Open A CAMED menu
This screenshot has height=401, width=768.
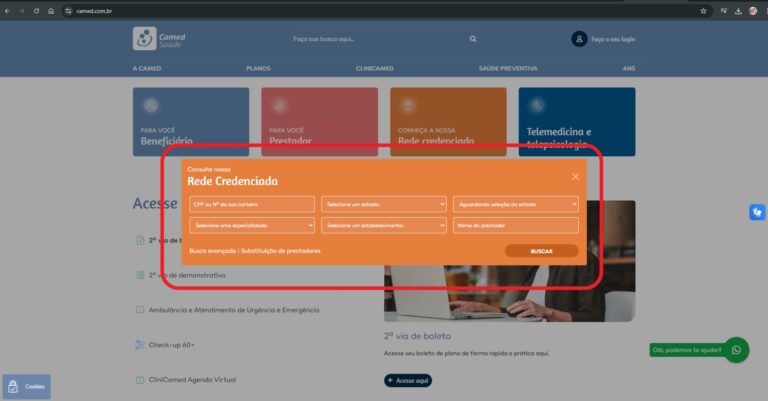point(147,68)
